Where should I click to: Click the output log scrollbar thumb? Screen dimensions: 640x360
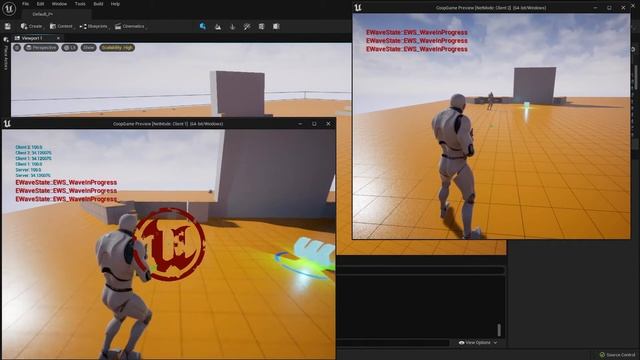499,329
